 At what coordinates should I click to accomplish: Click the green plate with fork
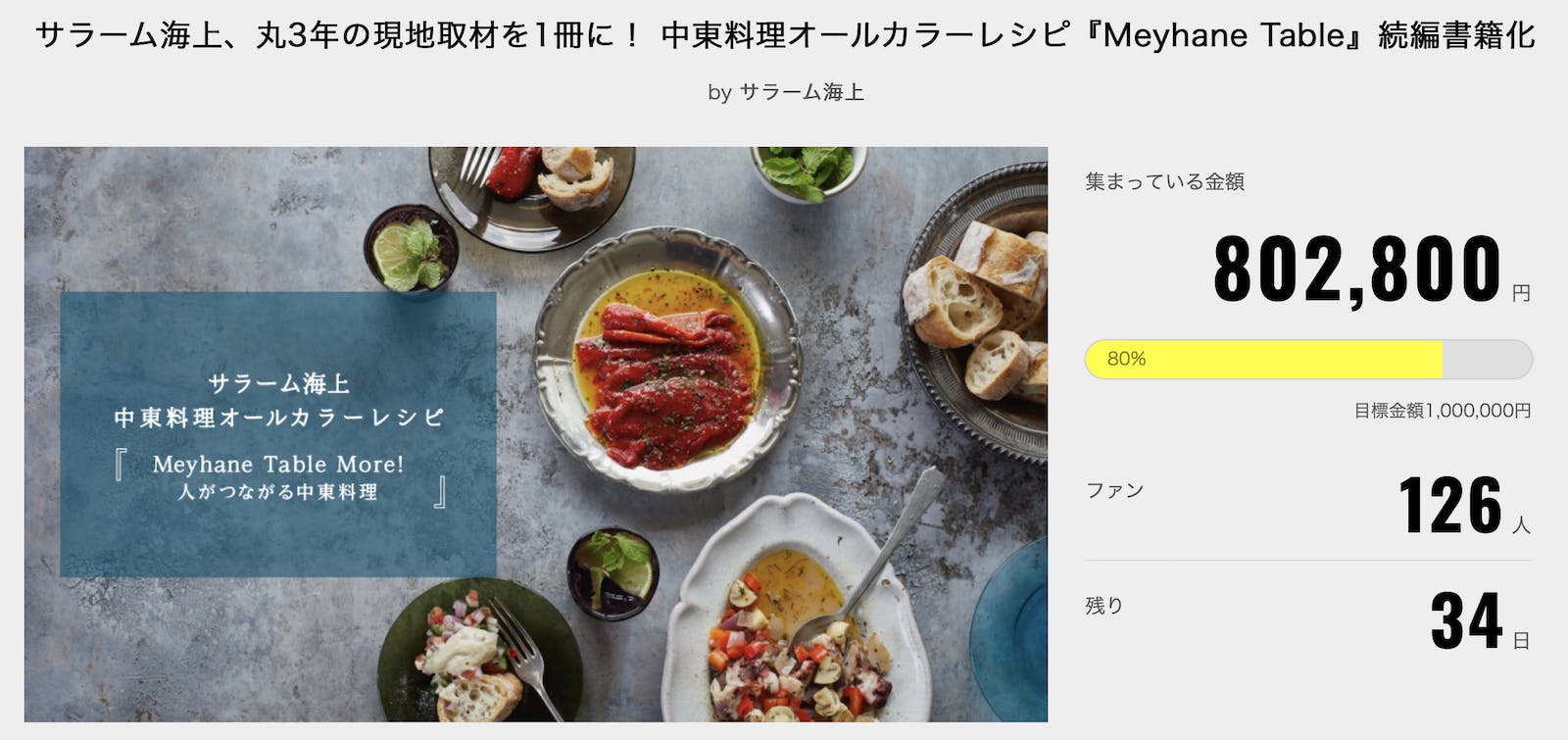tap(478, 652)
